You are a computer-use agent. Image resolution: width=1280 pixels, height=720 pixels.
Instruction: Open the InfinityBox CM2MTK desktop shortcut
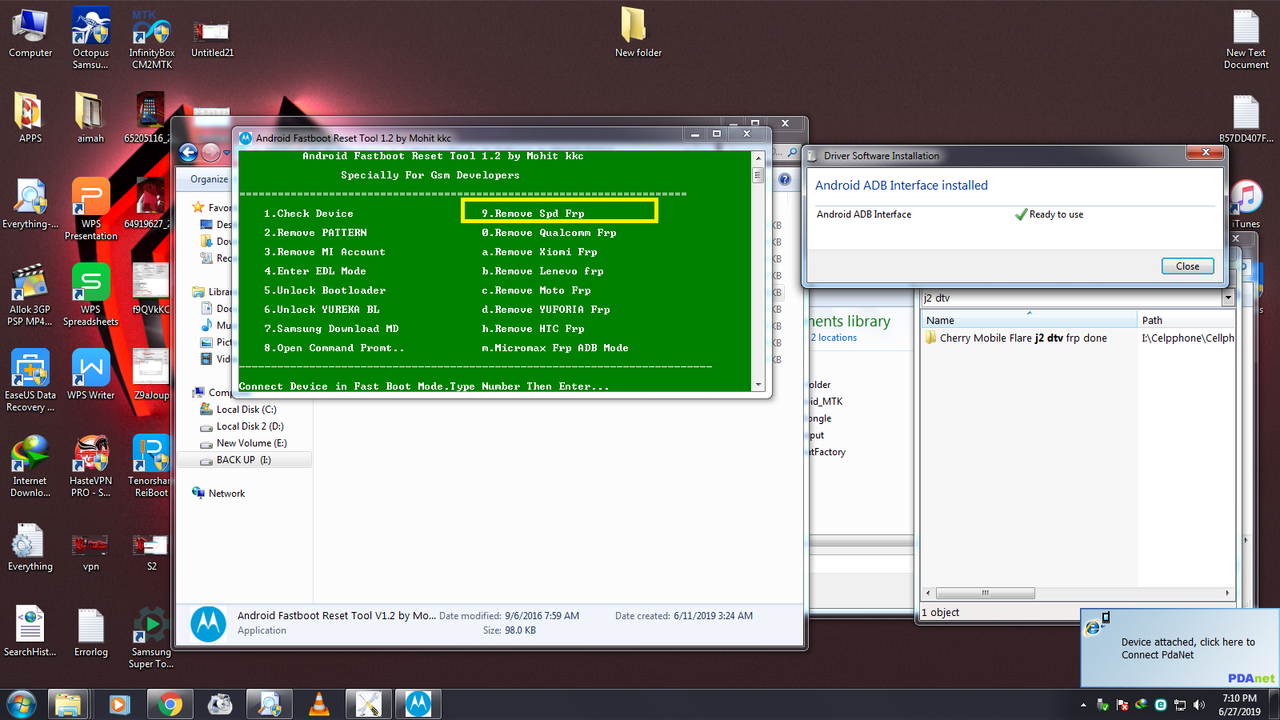[151, 38]
